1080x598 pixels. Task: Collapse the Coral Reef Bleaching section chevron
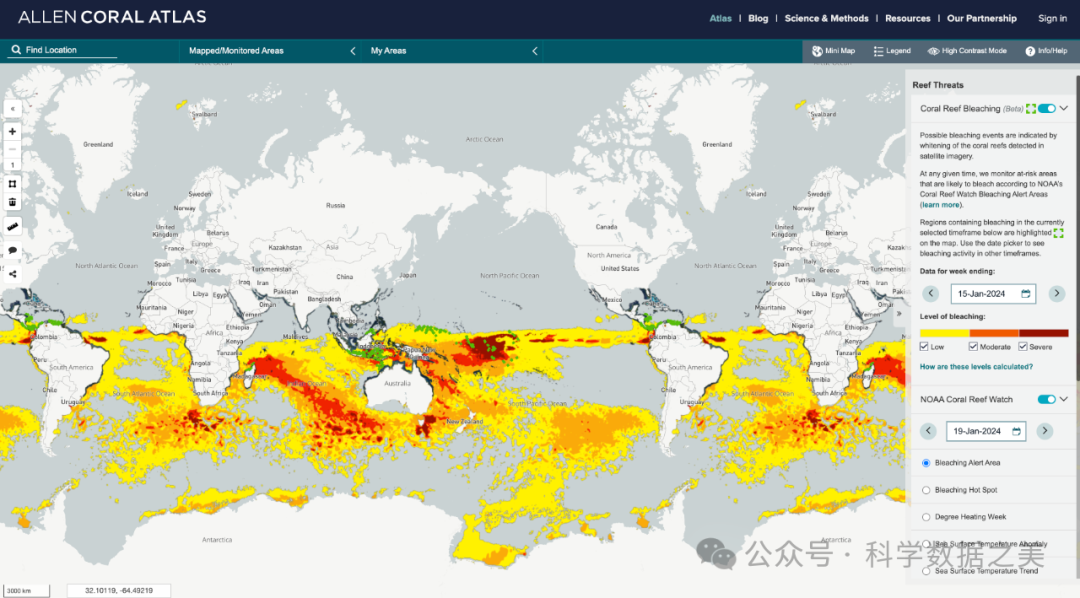pos(1064,108)
